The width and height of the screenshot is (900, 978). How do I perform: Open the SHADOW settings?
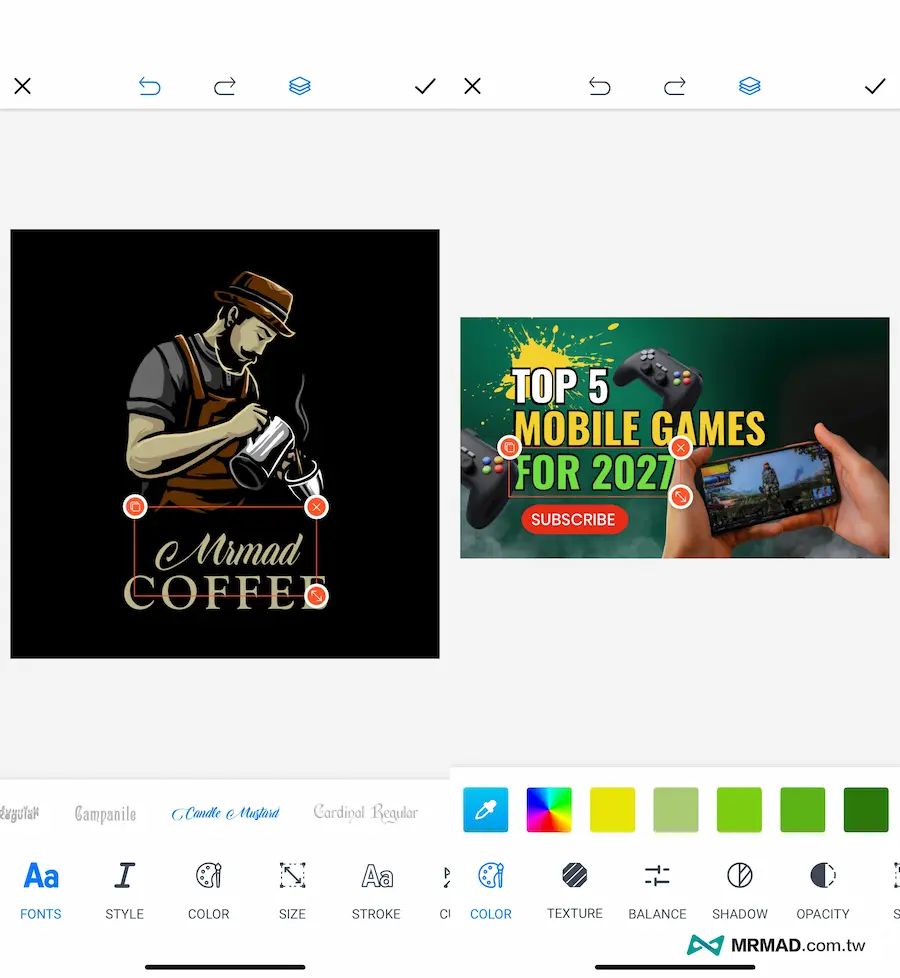tap(739, 889)
